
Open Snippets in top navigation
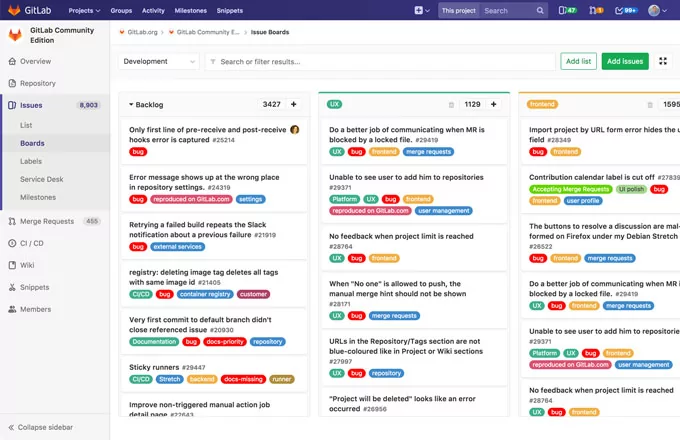(x=229, y=10)
